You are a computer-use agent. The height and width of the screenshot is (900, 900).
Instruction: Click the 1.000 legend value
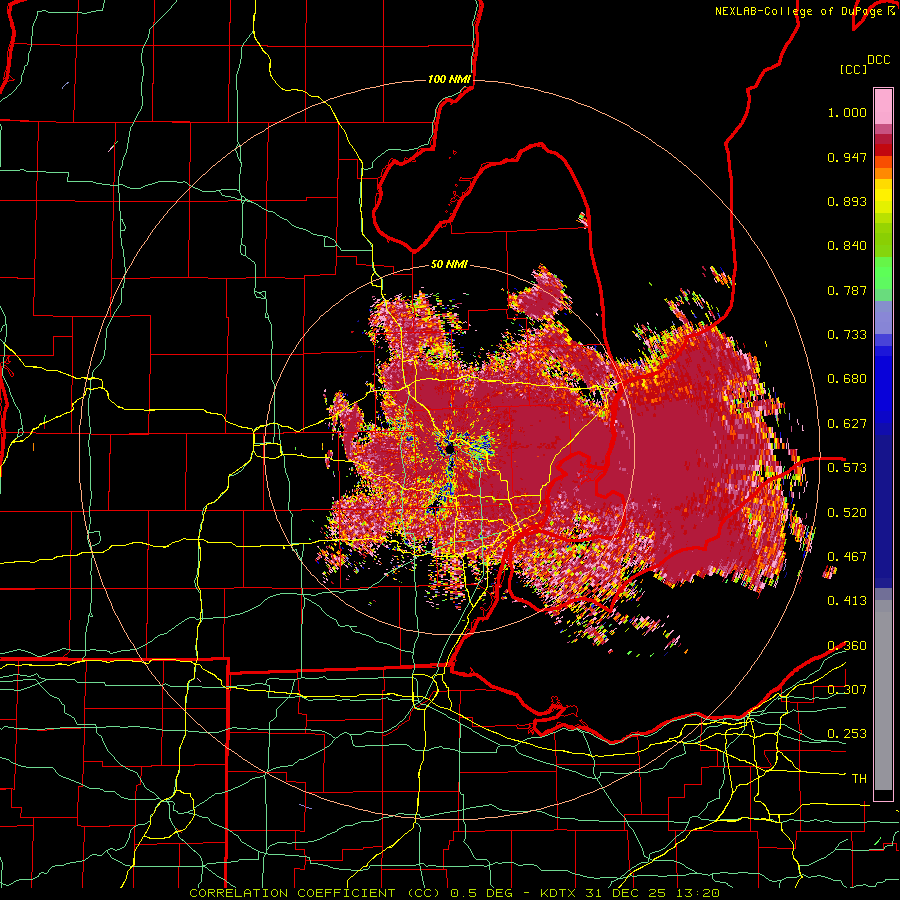[x=847, y=113]
